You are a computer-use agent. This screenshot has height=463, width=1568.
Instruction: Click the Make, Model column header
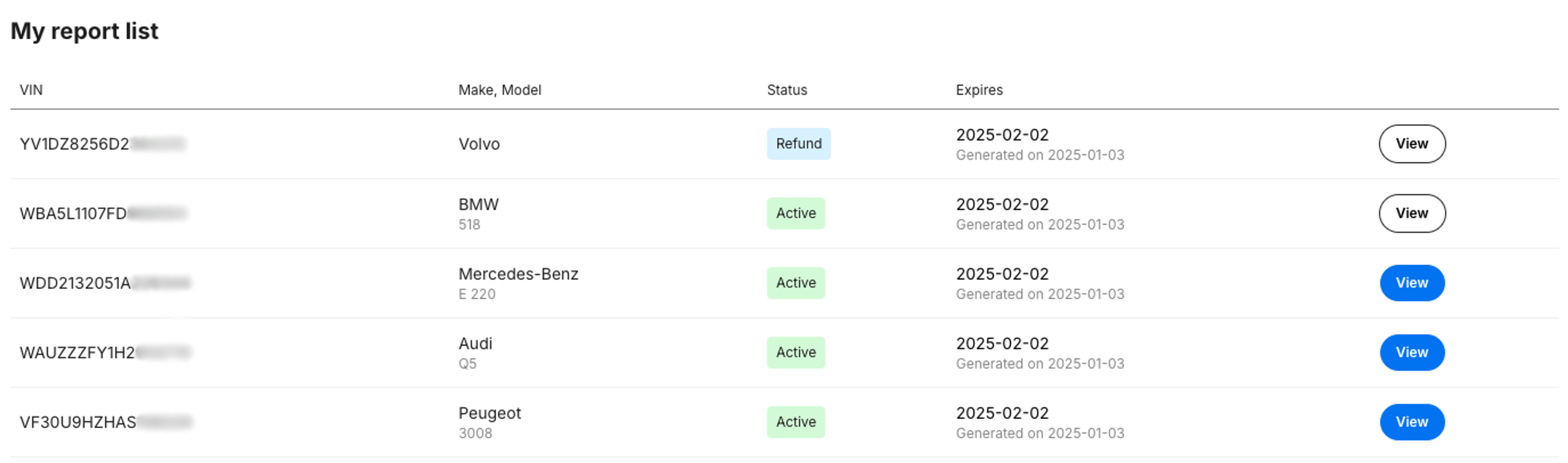coord(499,90)
